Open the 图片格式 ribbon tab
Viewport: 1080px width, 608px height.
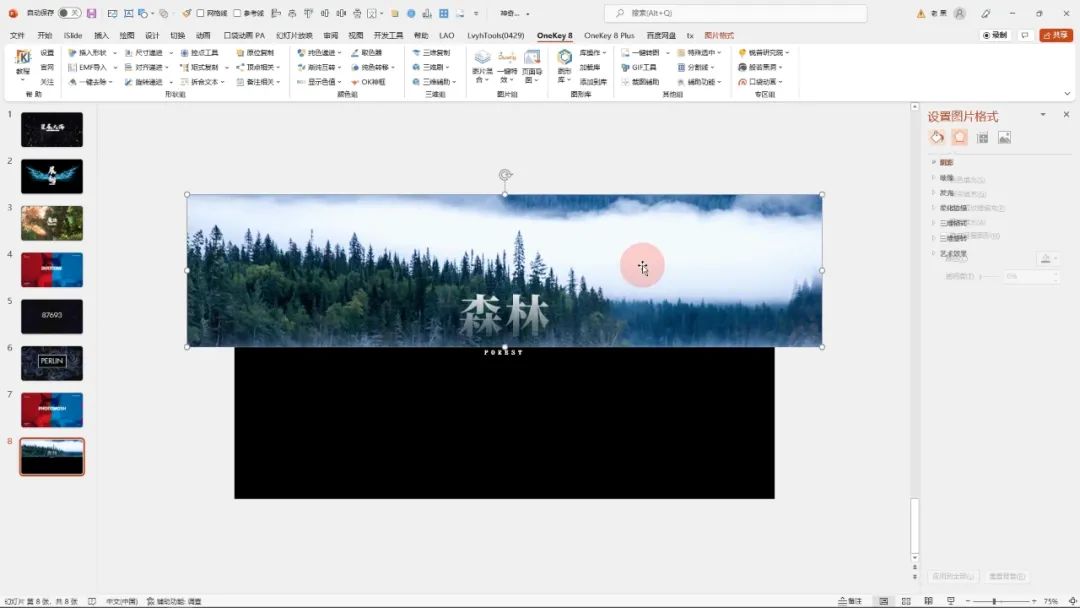coord(718,35)
